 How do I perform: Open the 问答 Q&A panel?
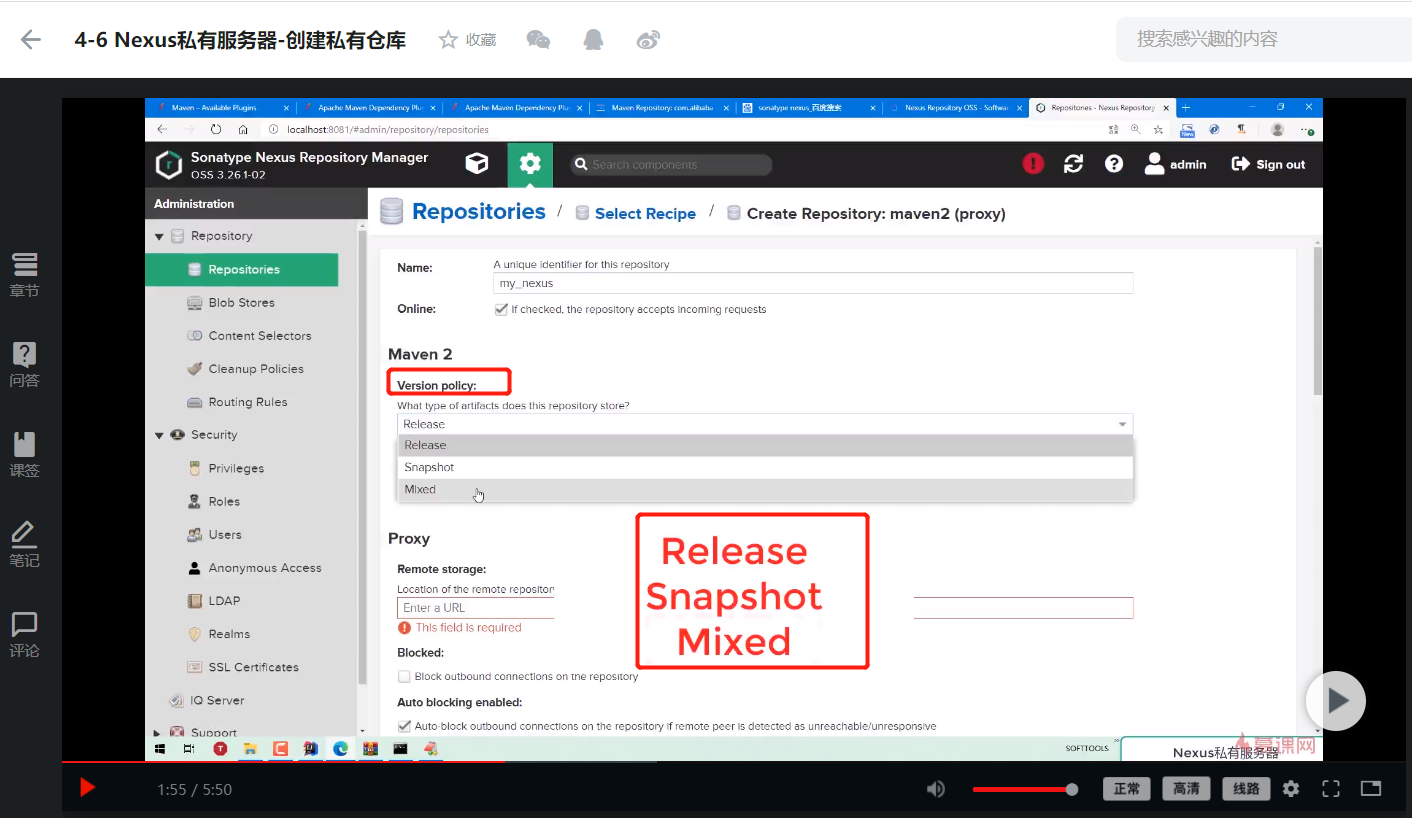click(25, 365)
